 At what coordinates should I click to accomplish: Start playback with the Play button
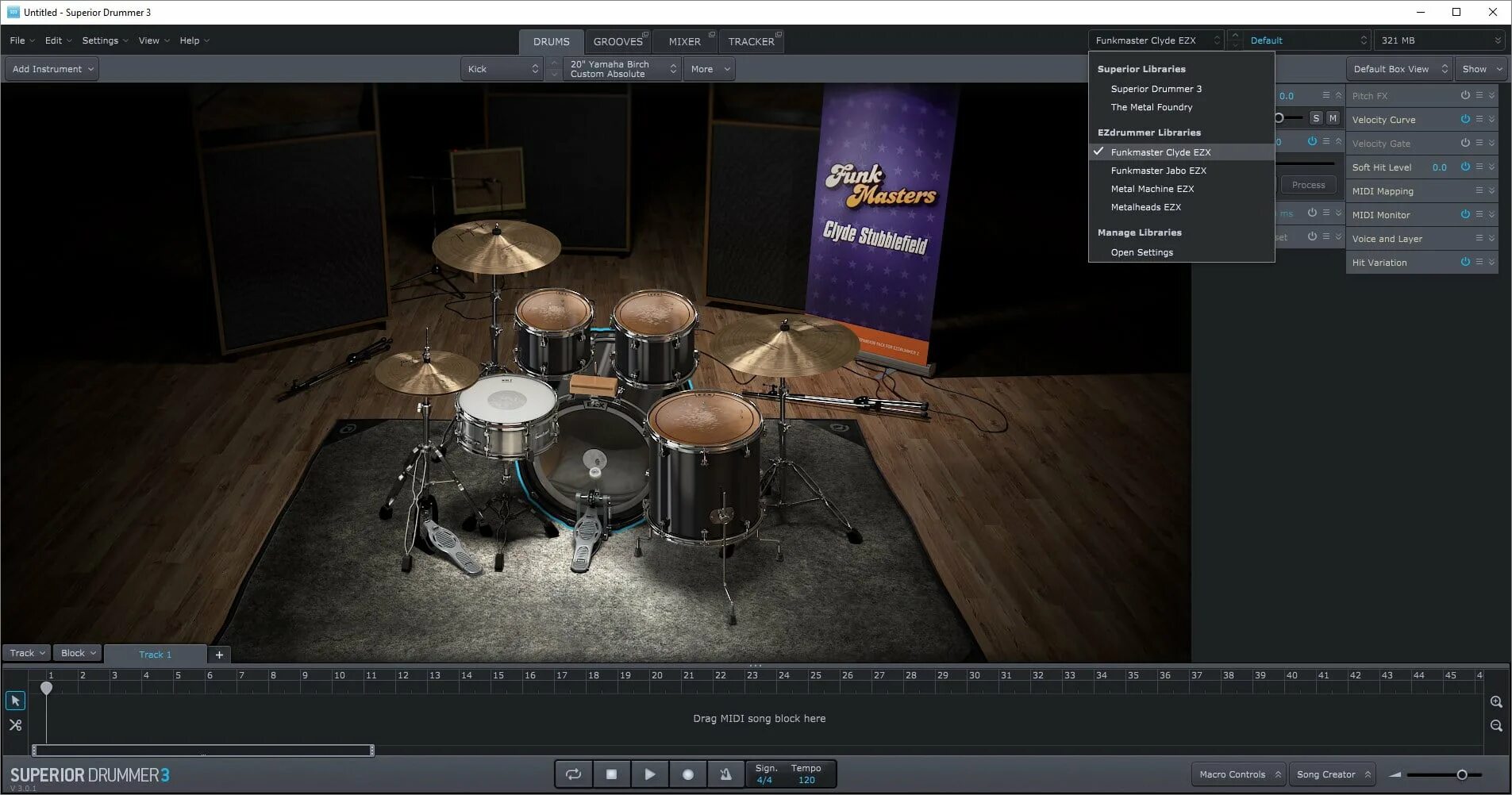click(649, 774)
